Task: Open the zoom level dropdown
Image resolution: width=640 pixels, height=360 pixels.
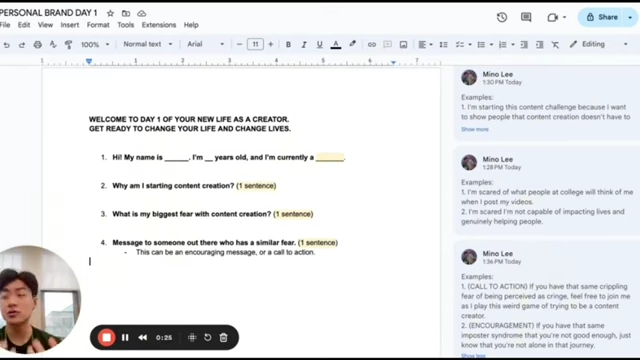Action: pyautogui.click(x=95, y=44)
